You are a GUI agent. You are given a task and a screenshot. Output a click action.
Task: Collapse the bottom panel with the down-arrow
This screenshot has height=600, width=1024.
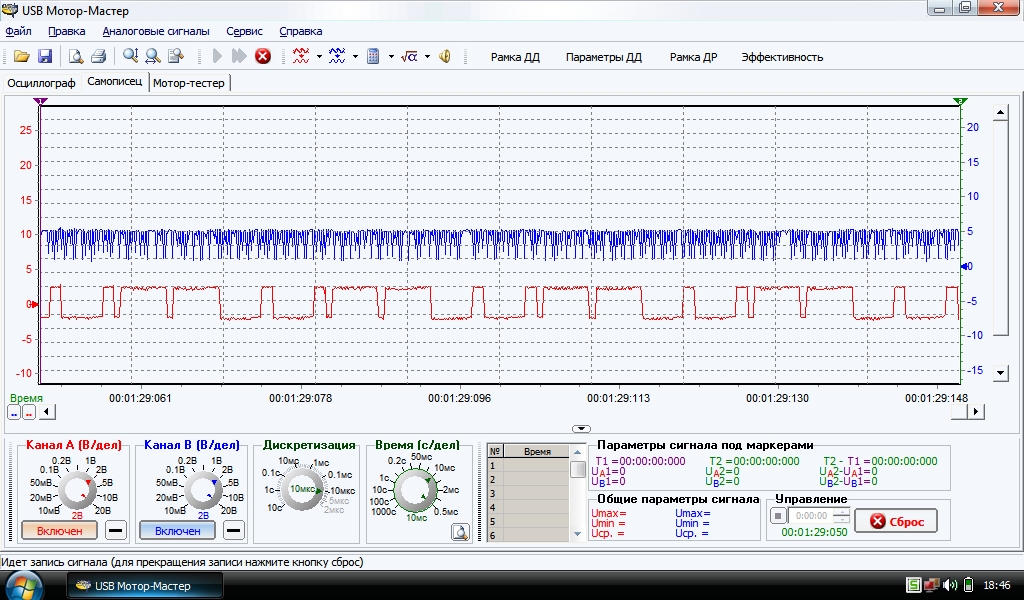(581, 428)
